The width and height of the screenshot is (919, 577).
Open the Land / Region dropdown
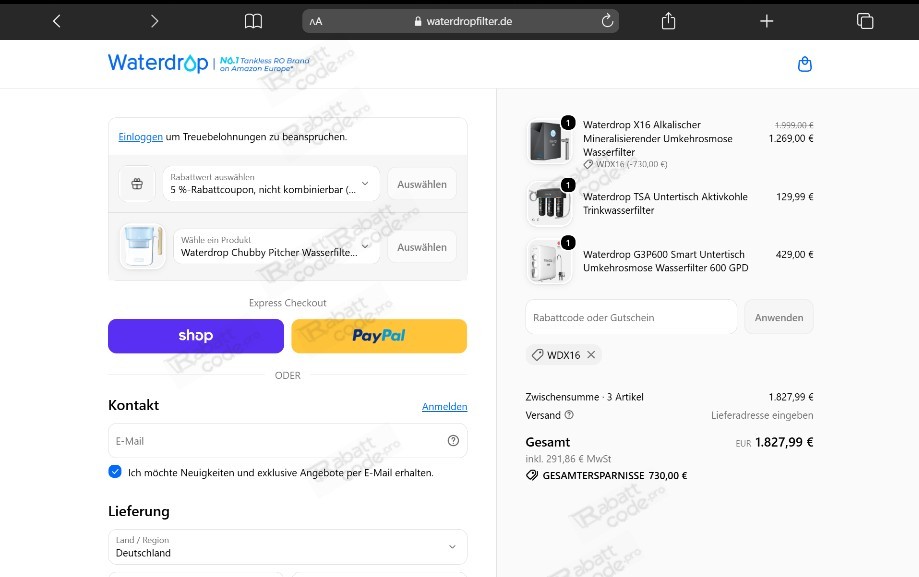point(288,547)
